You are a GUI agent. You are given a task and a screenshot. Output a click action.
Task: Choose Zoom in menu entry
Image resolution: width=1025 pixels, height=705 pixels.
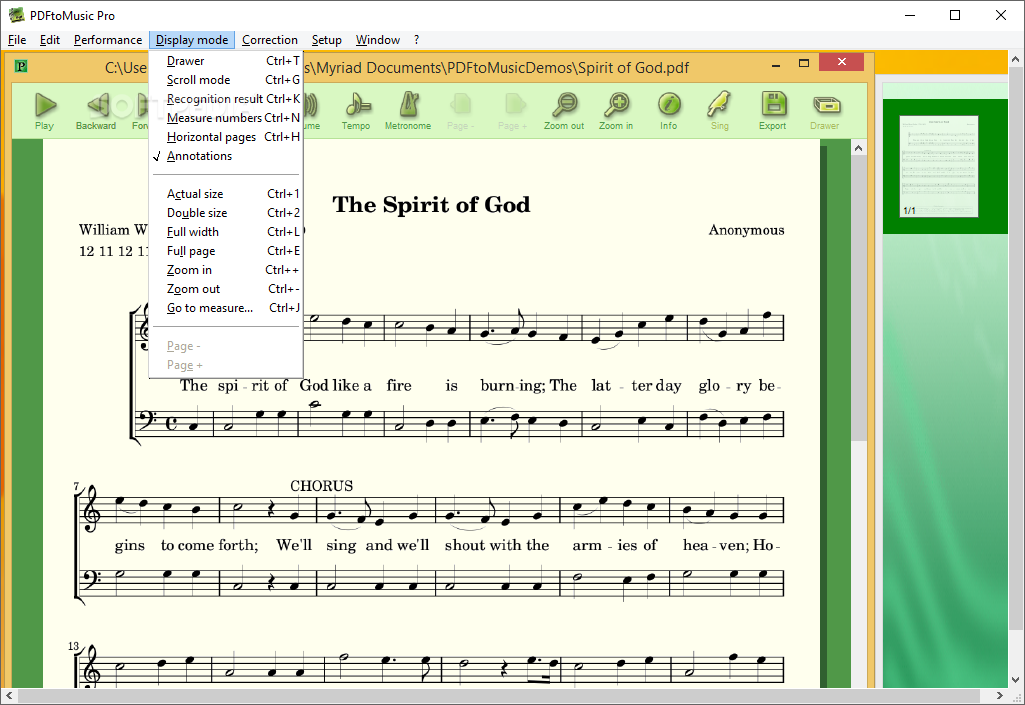(x=226, y=269)
